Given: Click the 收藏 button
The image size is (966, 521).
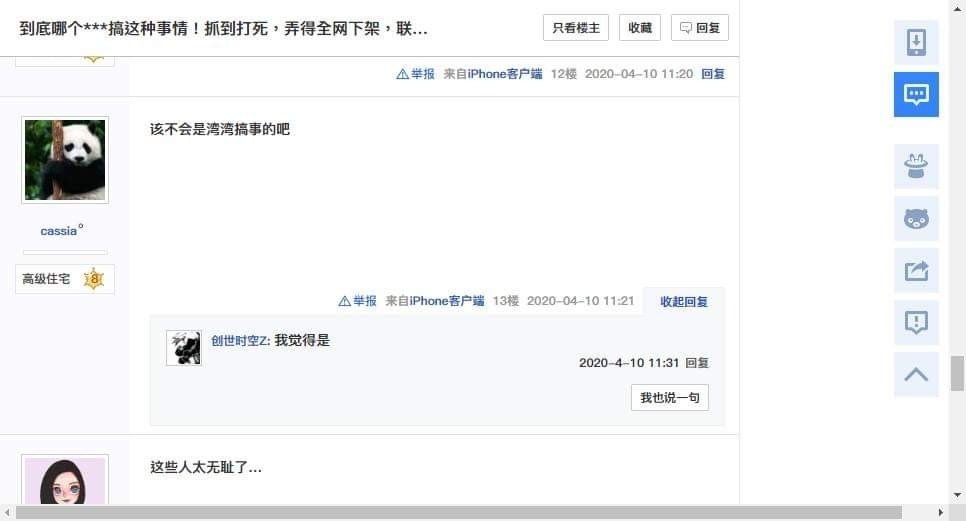Looking at the screenshot, I should coord(639,28).
